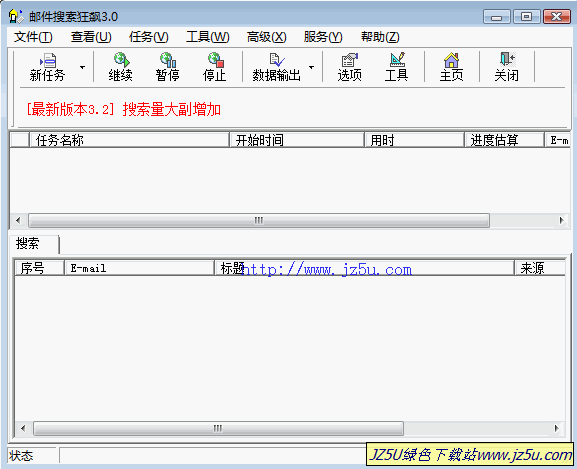The height and width of the screenshot is (469, 577).
Task: Stop the task with 停止 icon
Action: (214, 67)
